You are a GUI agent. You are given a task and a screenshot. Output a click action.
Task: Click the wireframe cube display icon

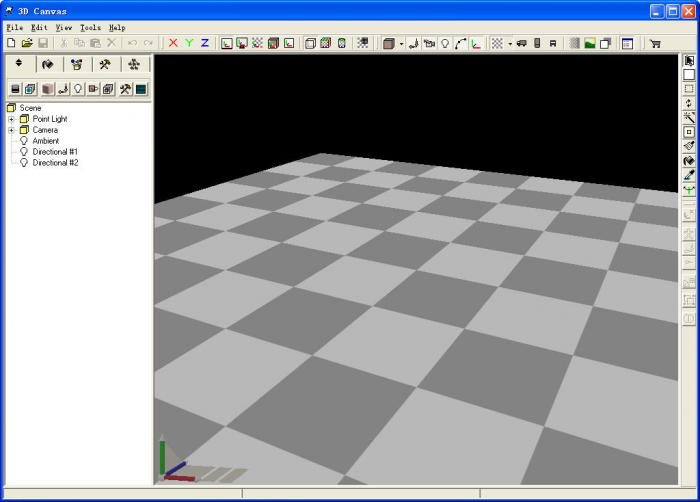point(310,43)
